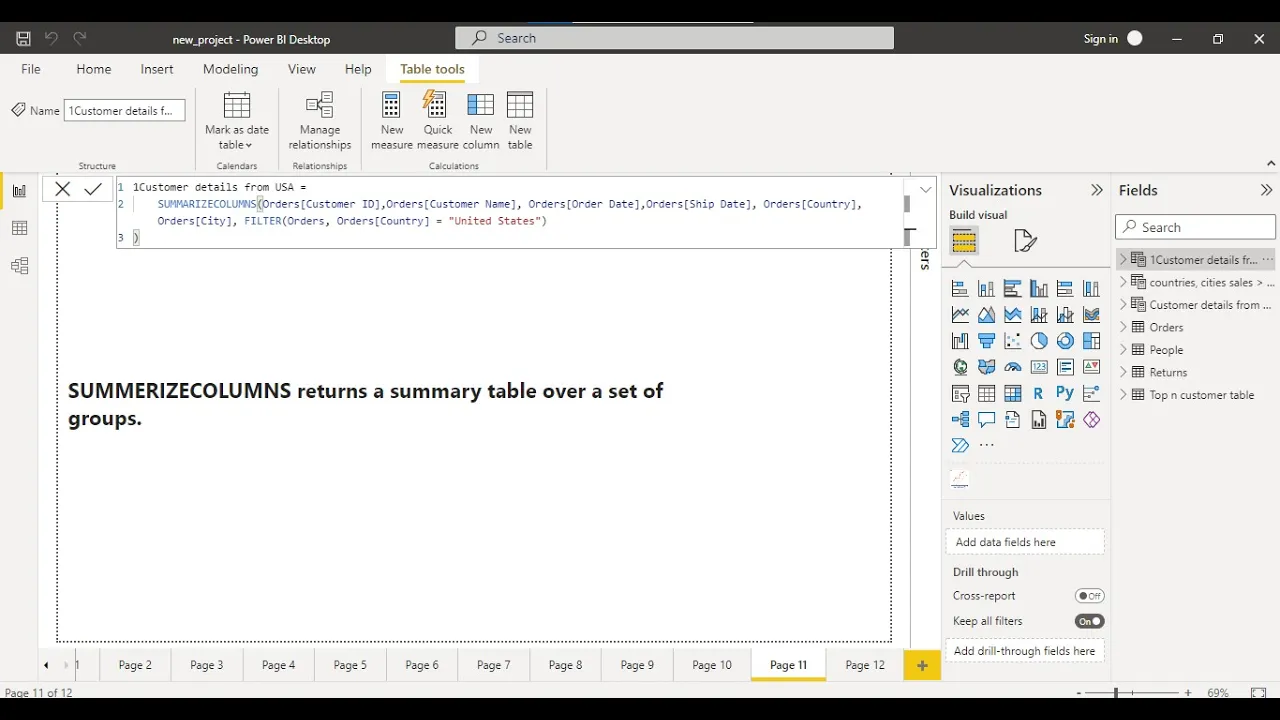This screenshot has width=1280, height=720.
Task: Expand the formula bar chevron
Action: point(925,190)
